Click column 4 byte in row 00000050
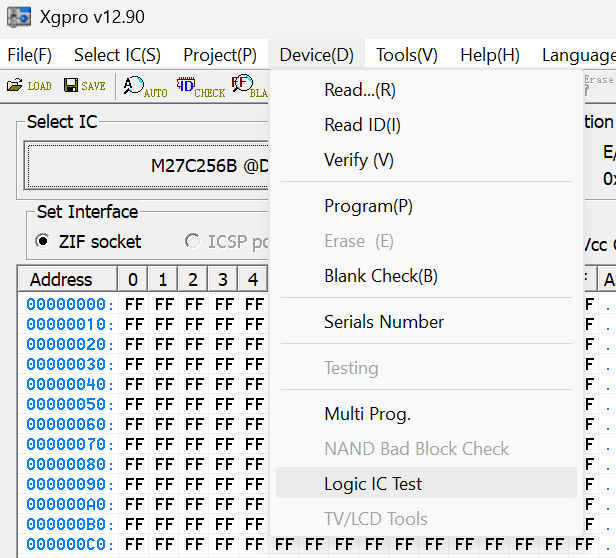The height and width of the screenshot is (558, 616). [x=254, y=404]
